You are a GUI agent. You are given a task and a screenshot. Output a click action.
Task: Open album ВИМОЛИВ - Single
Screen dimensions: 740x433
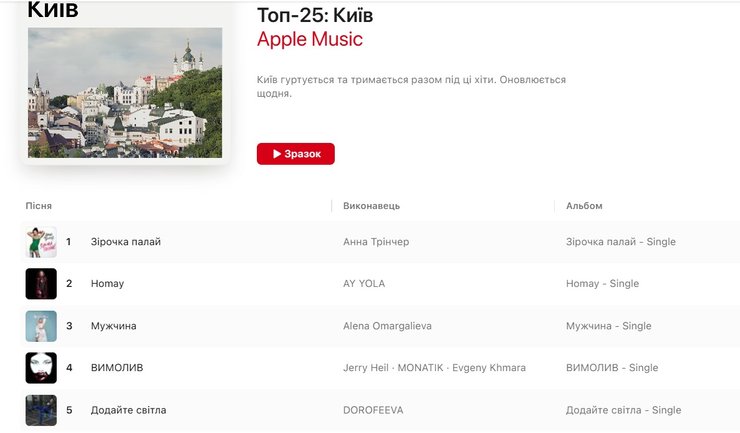click(x=612, y=368)
